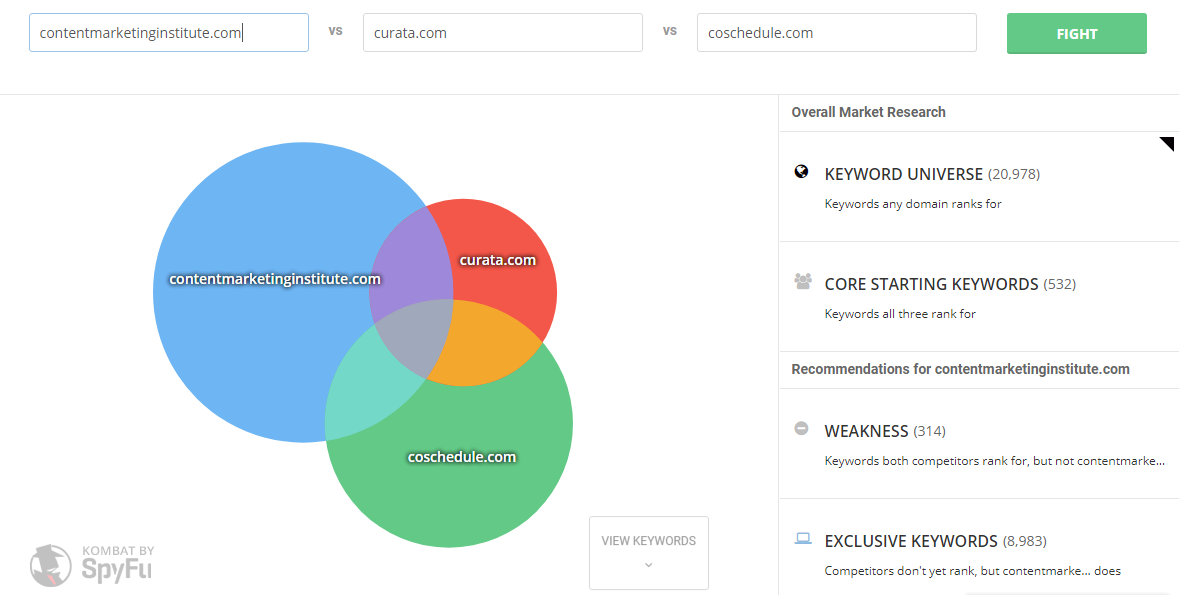
Task: Expand the VIEW KEYWORDS dropdown
Action: tap(648, 540)
